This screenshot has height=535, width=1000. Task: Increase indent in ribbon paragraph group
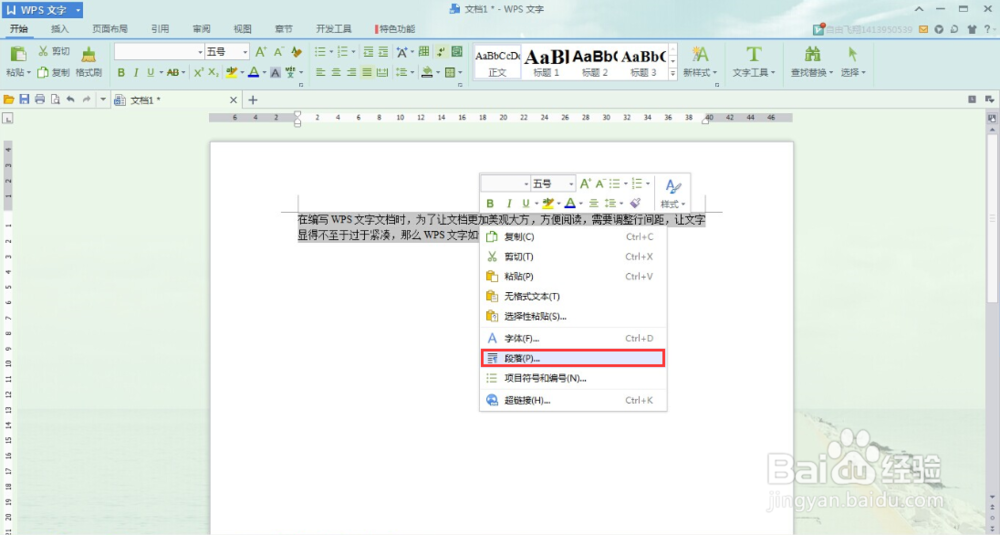383,52
